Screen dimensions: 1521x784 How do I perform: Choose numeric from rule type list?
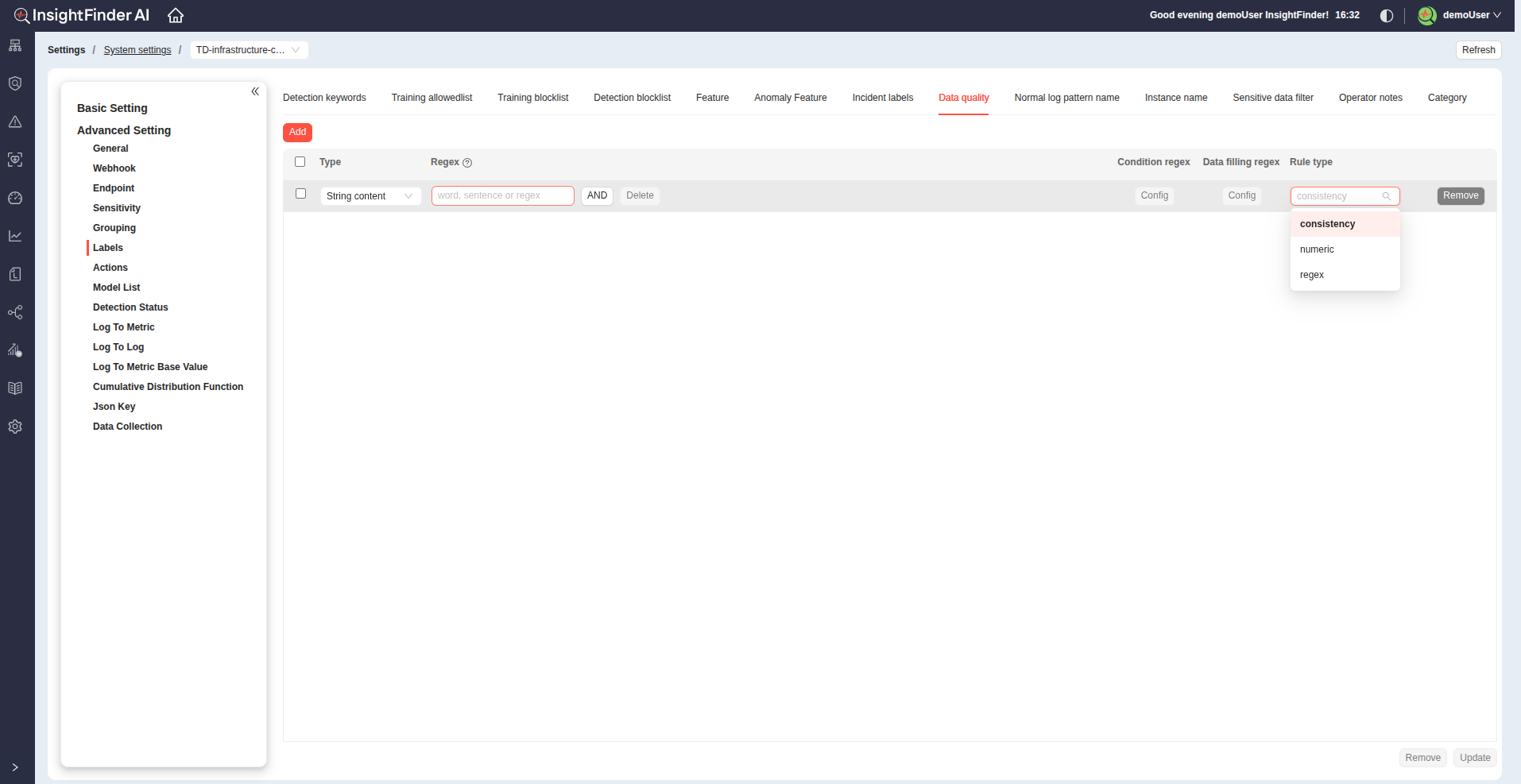click(x=1317, y=249)
